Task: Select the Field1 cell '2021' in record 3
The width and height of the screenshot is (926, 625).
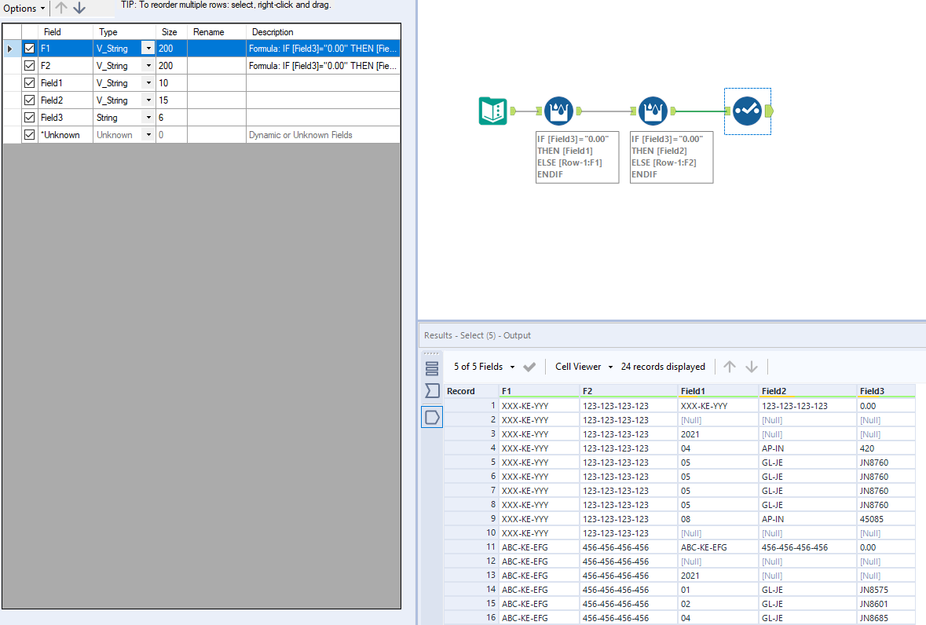Action: pos(718,434)
